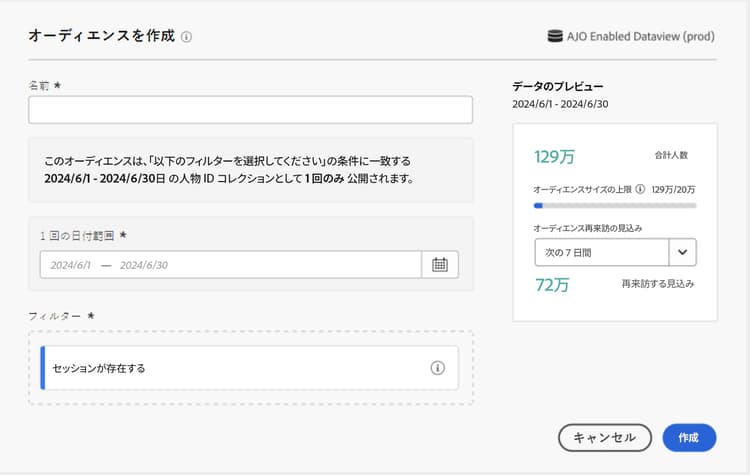Viewport: 750px width, 475px height.
Task: Click the audience description summary box
Action: [x=251, y=170]
